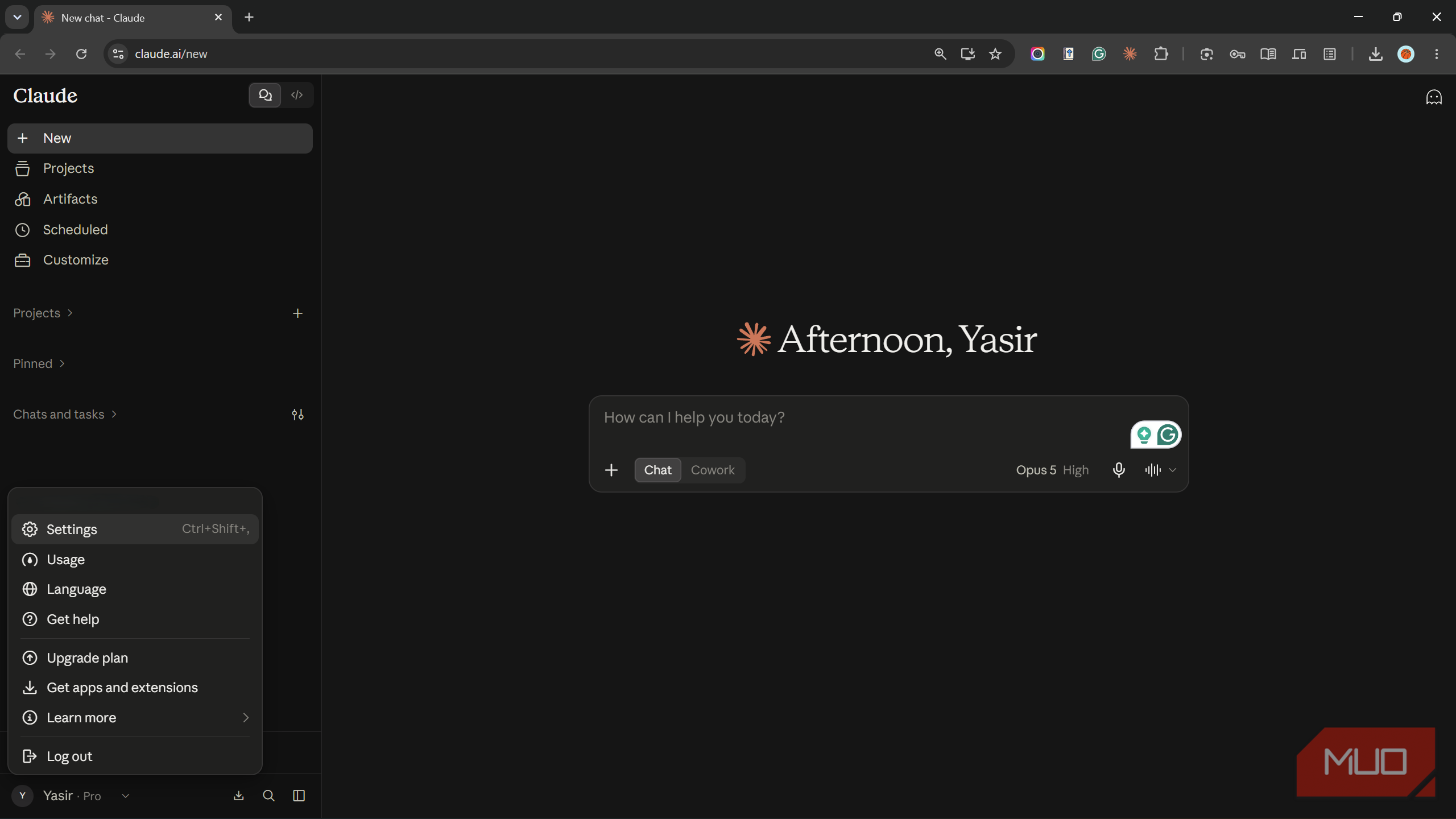This screenshot has width=1456, height=819.
Task: Open Projects in the sidebar navigation
Action: 160,168
